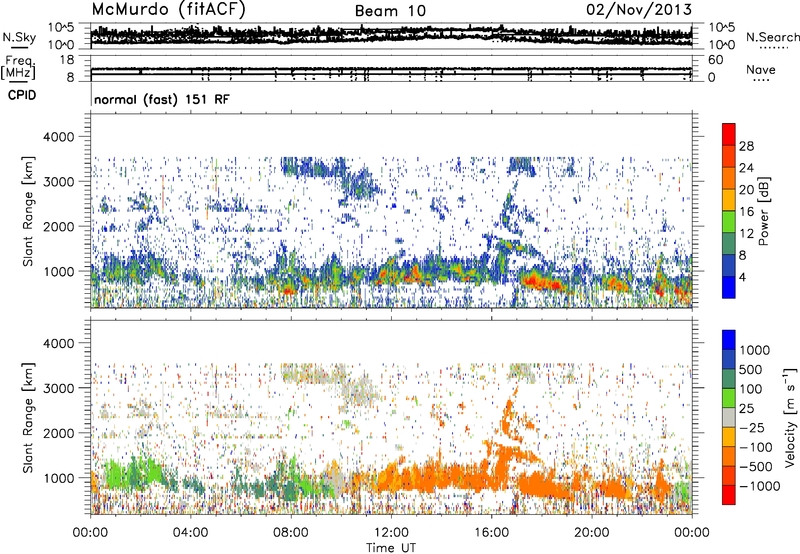800x554 pixels.
Task: Click the '60' Nave axis value
Action: [715, 60]
